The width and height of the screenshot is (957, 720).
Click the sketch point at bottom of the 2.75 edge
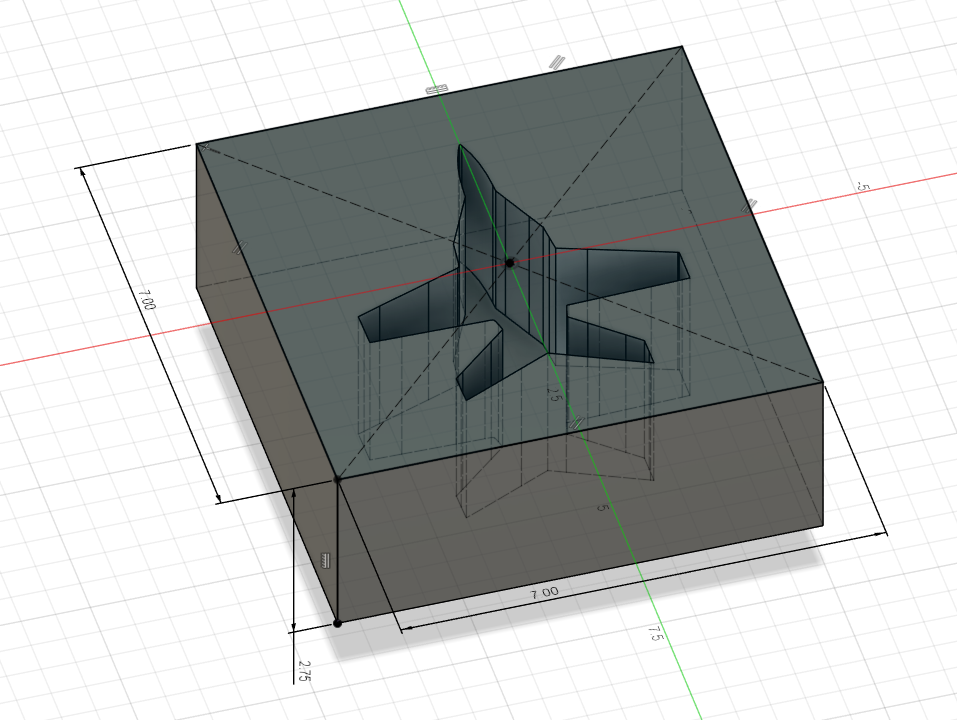click(x=338, y=623)
